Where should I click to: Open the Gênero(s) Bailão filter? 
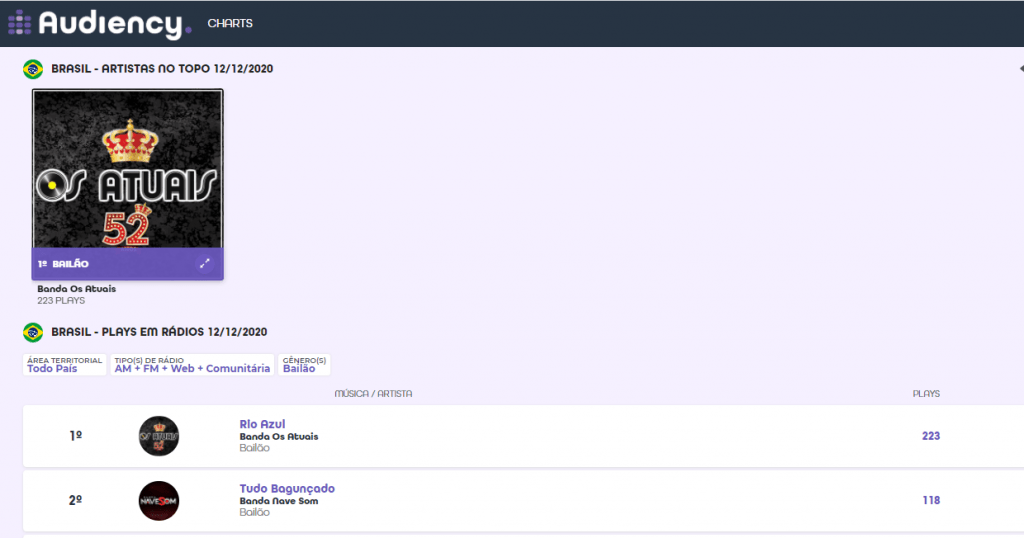pos(304,364)
